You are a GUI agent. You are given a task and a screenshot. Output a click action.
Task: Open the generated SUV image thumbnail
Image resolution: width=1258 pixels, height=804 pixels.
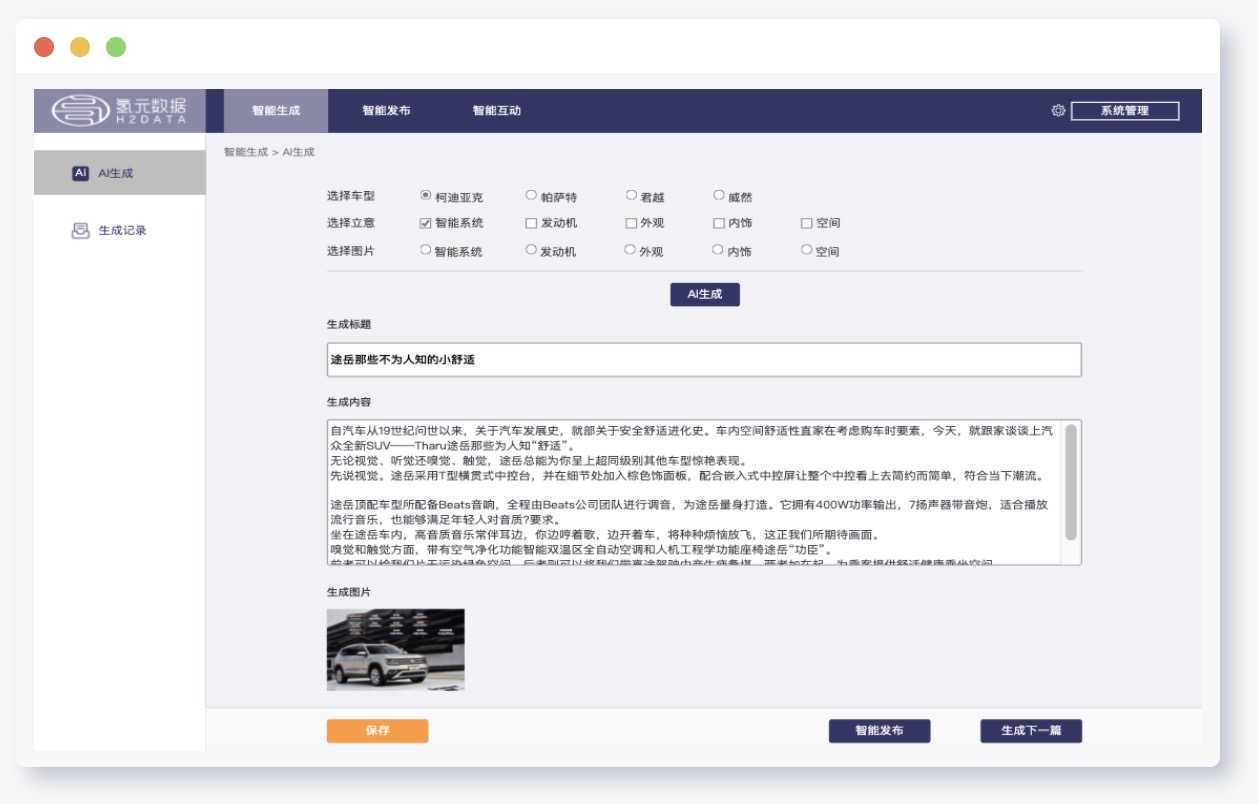[x=396, y=650]
